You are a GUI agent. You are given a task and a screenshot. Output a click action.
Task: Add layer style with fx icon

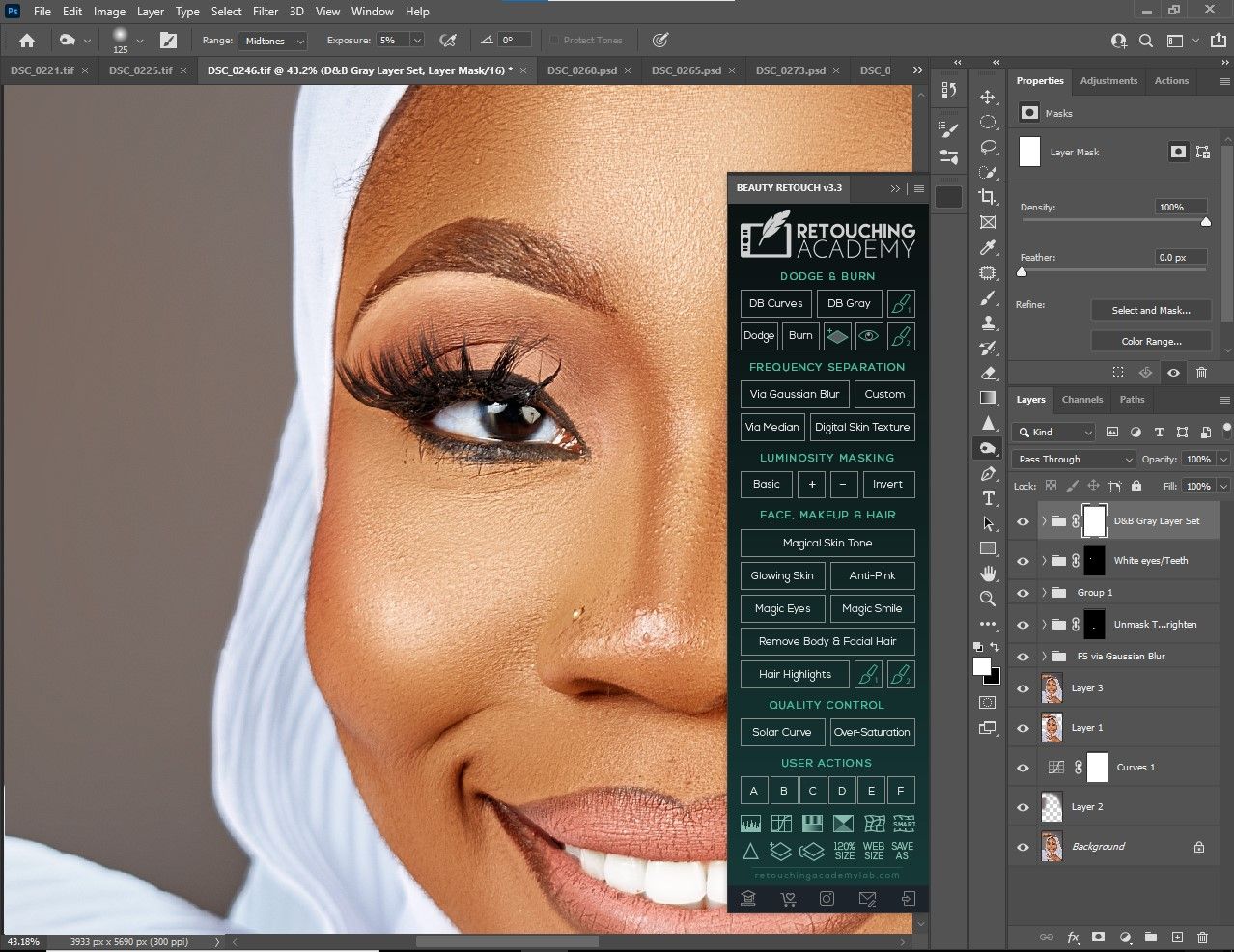(x=1073, y=937)
